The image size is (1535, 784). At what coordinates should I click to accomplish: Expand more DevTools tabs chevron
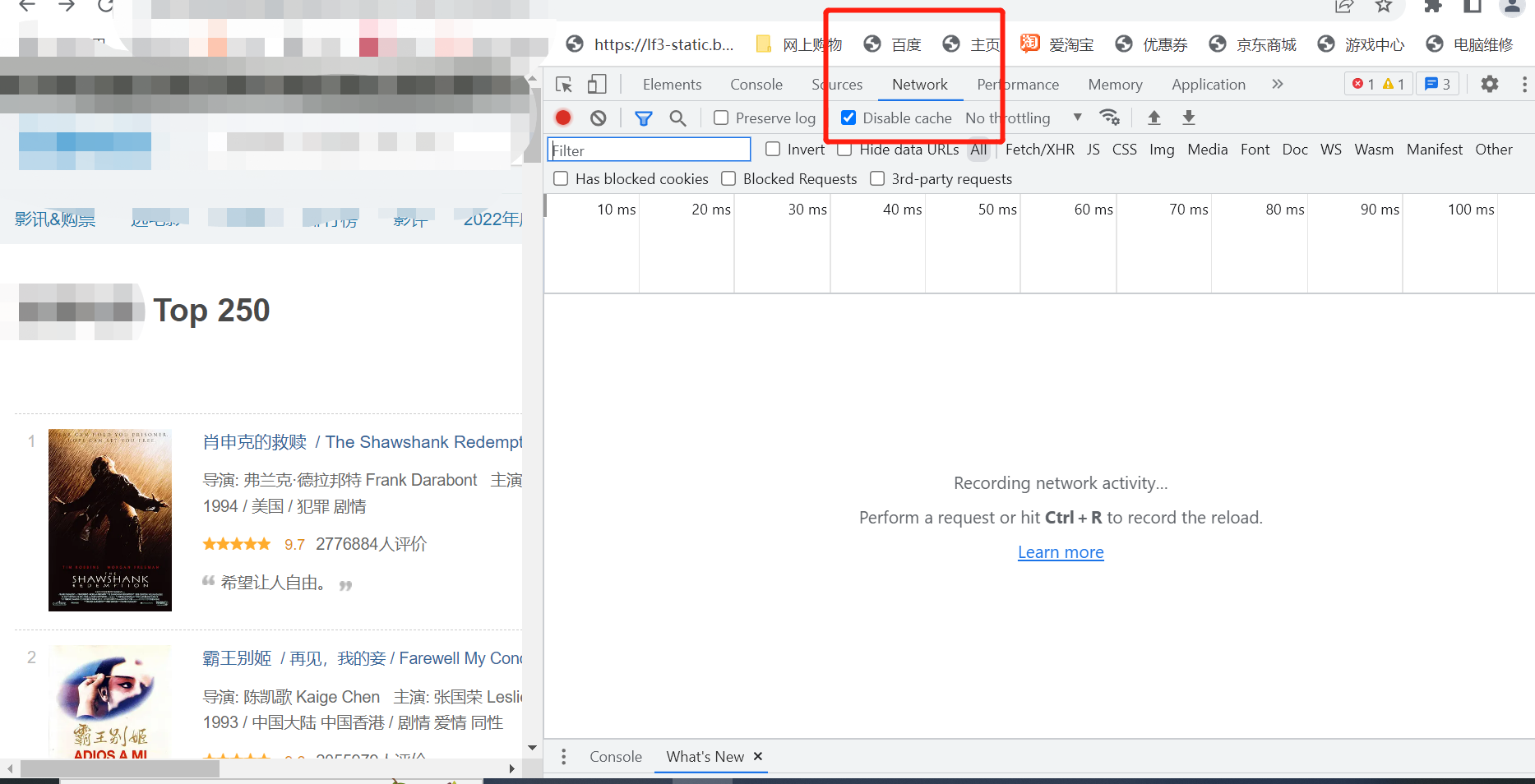(1278, 84)
